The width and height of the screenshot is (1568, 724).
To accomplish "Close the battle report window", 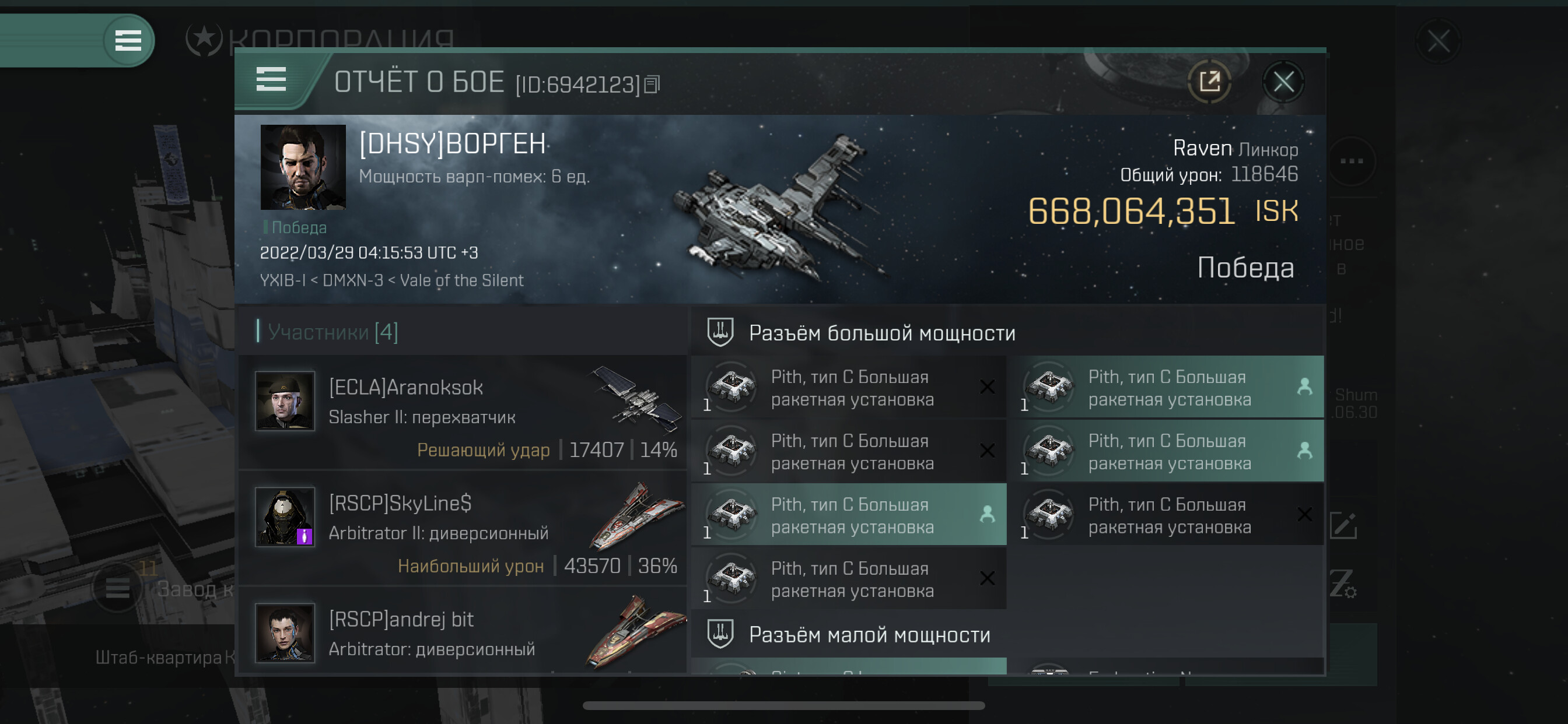I will pyautogui.click(x=1283, y=82).
